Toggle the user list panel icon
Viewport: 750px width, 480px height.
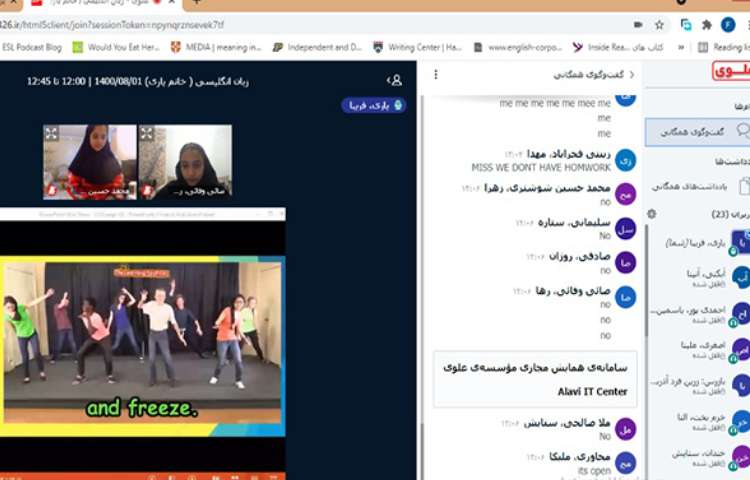(395, 80)
